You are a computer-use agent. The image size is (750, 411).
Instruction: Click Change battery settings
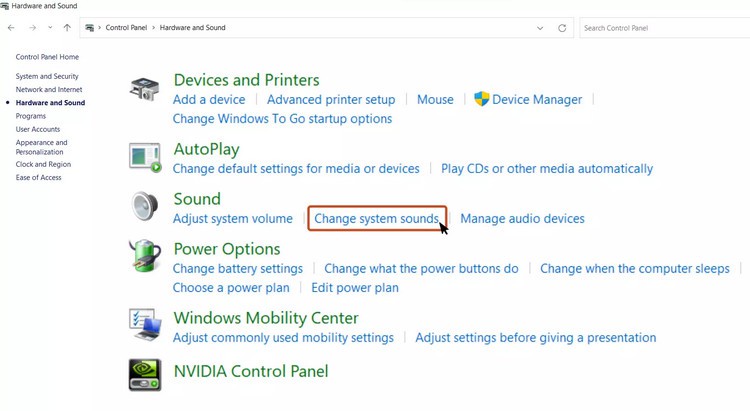point(238,268)
